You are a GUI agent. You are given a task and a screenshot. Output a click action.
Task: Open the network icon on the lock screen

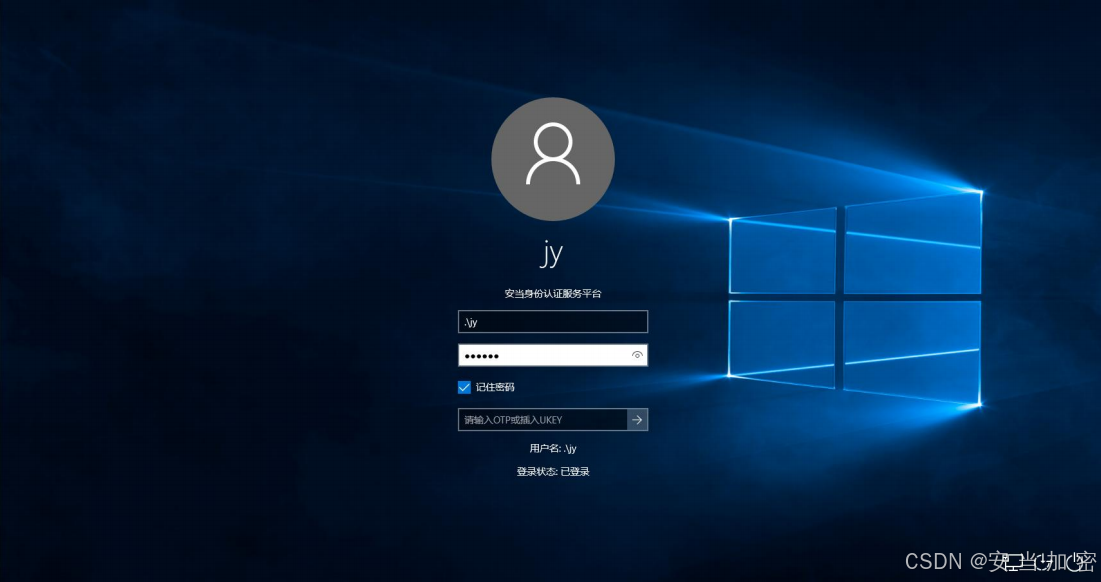point(1014,562)
